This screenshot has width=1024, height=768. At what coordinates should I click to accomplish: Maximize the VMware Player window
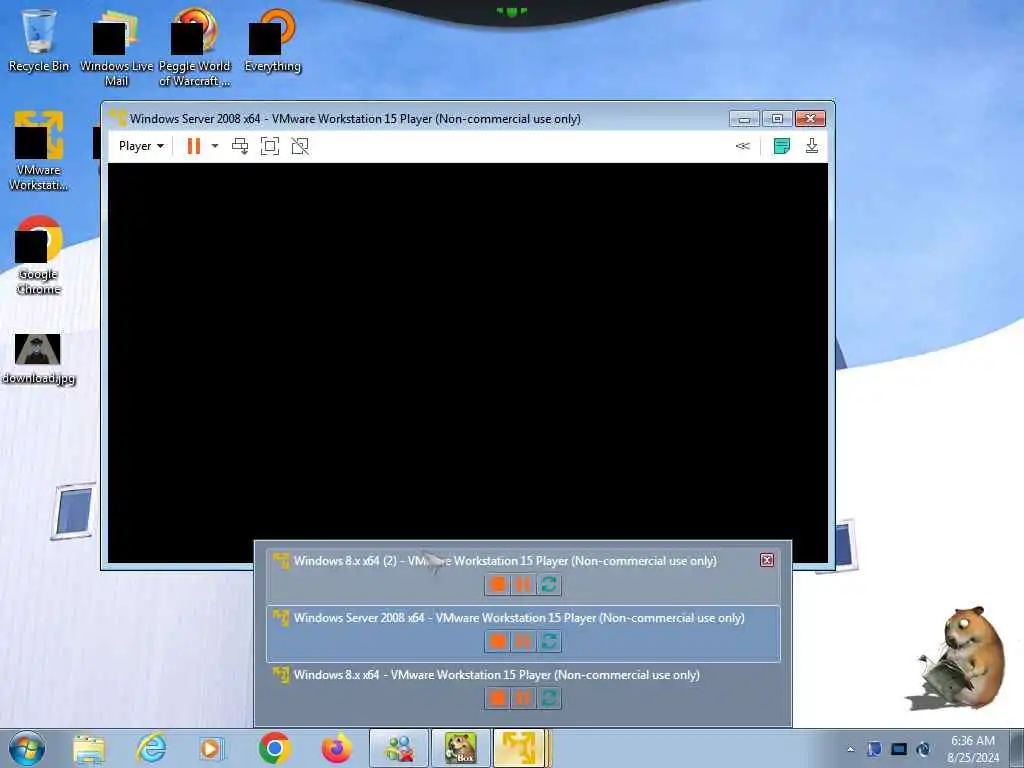pos(777,118)
